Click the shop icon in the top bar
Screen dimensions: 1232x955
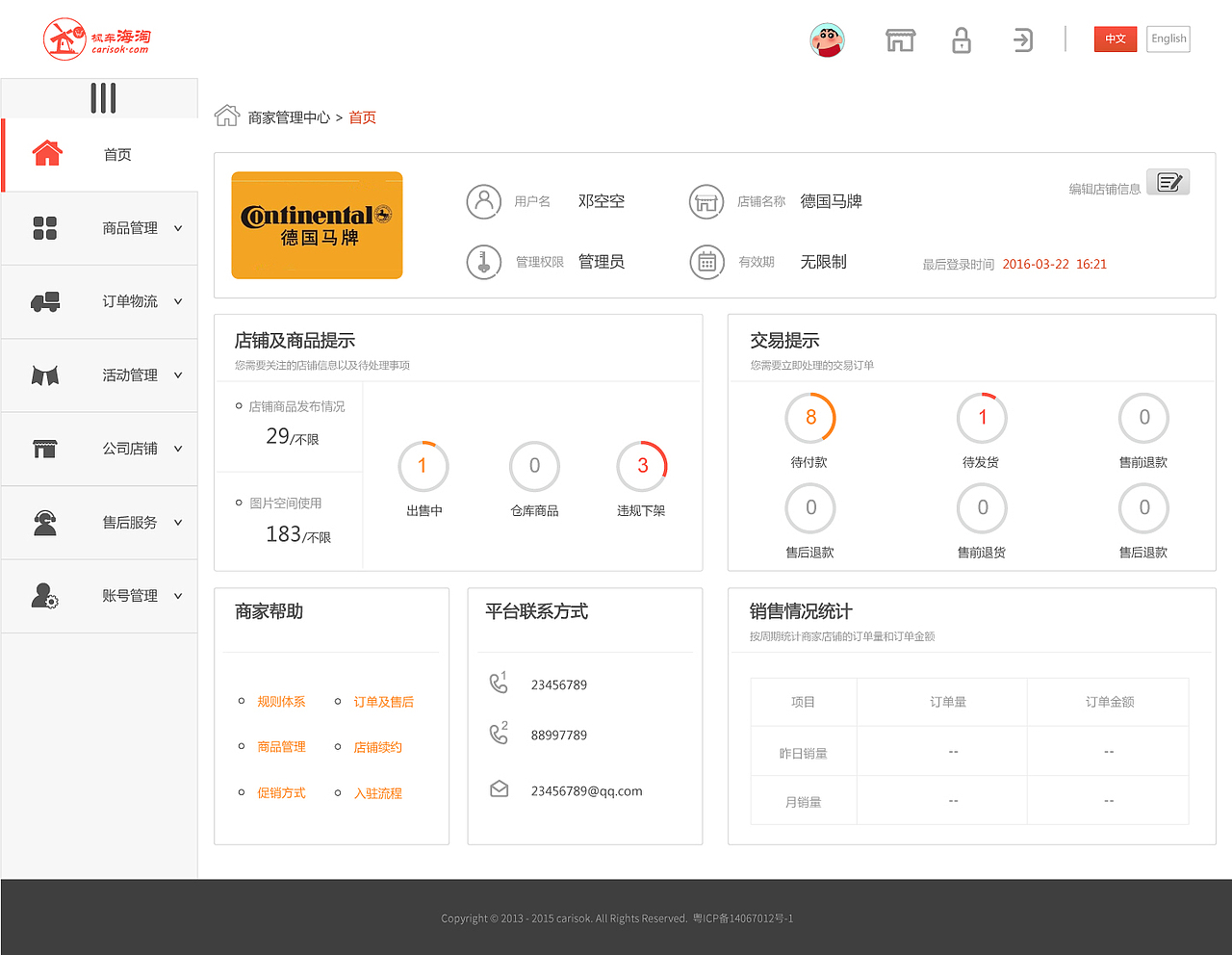click(x=900, y=39)
